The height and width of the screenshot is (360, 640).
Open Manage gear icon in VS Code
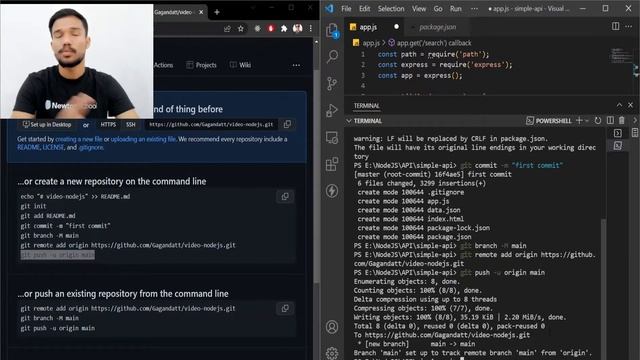(x=332, y=353)
